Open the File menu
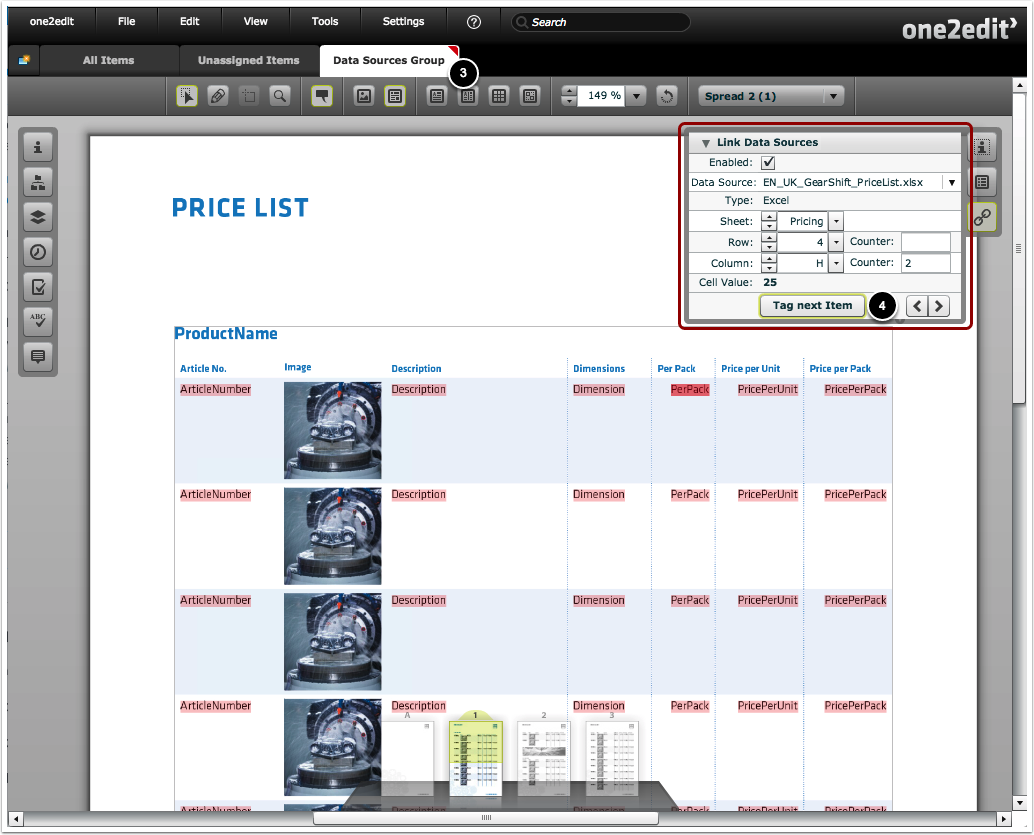Viewport: 1034px width, 835px height. click(x=126, y=22)
